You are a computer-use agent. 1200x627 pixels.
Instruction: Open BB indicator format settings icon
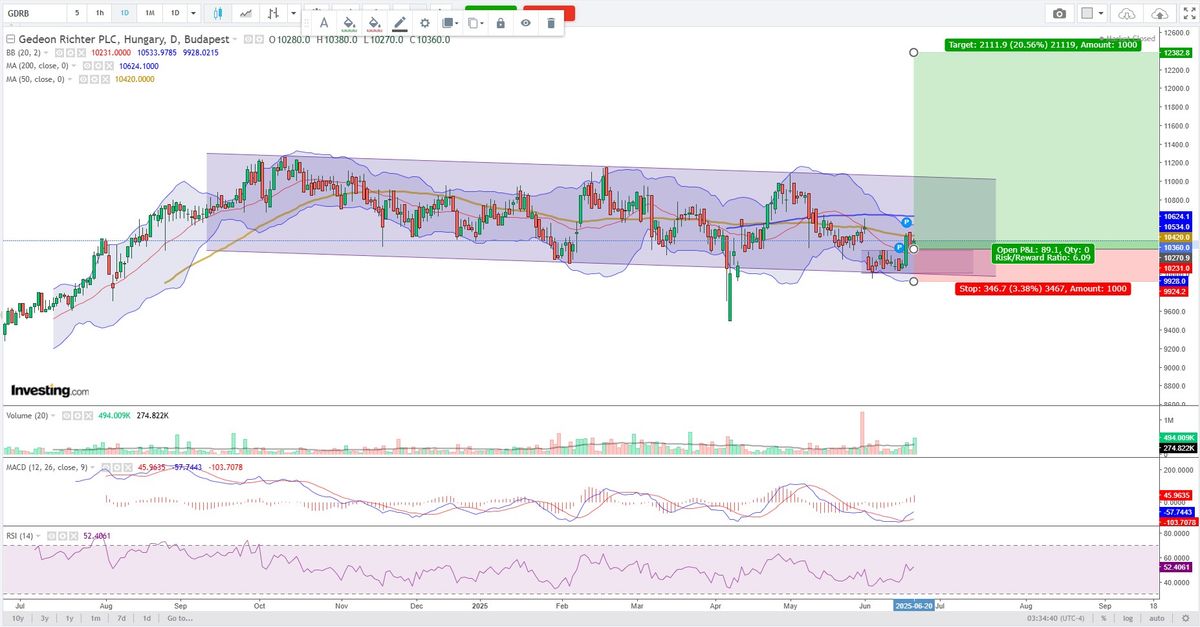click(x=70, y=52)
